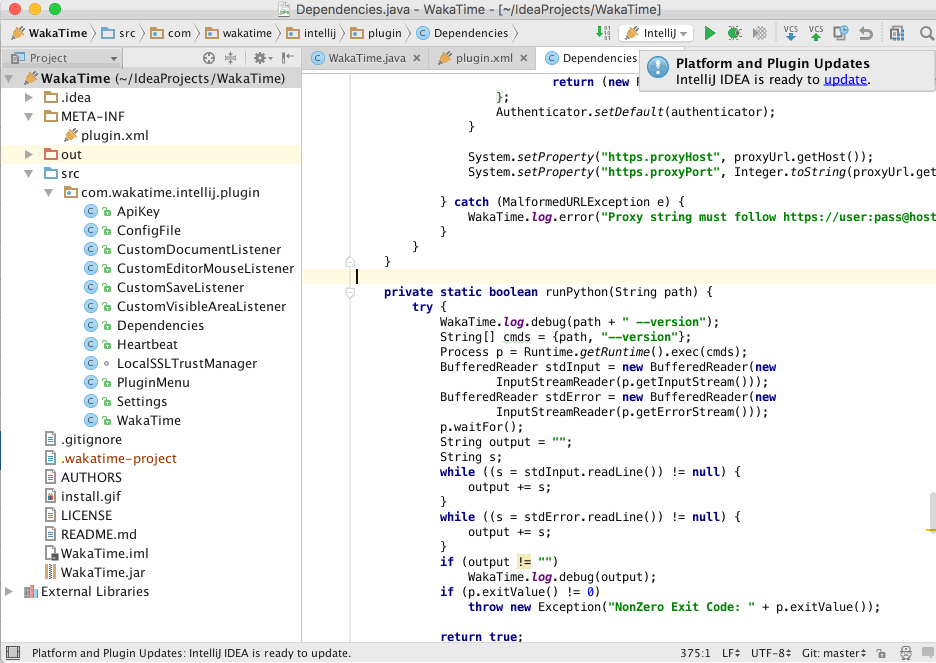Collapse the META-INF folder

[x=29, y=116]
